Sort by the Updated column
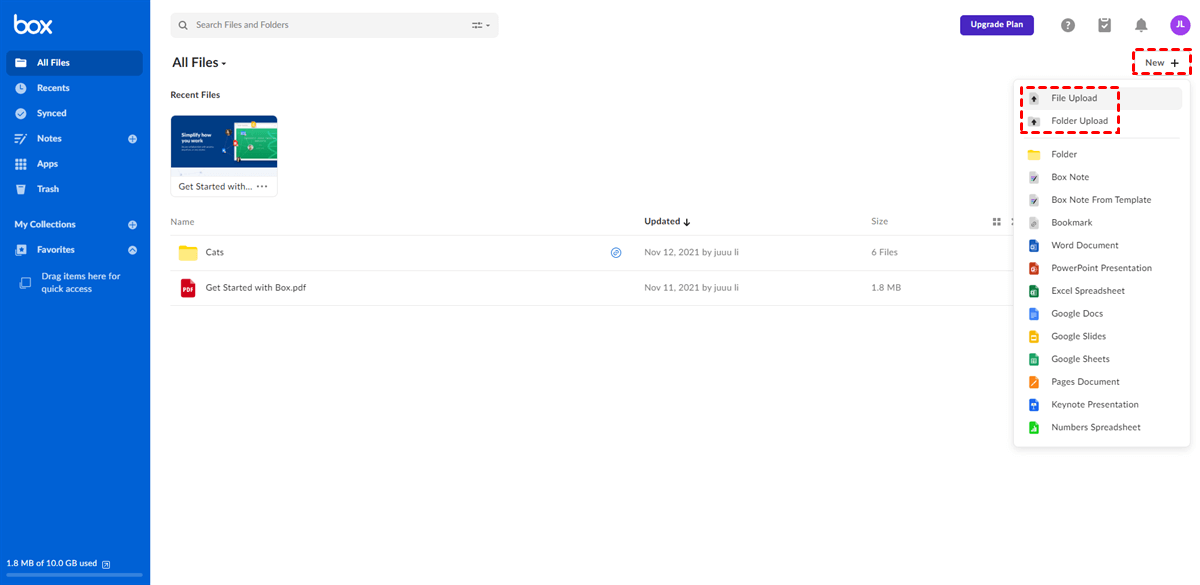The image size is (1200, 585). (667, 222)
